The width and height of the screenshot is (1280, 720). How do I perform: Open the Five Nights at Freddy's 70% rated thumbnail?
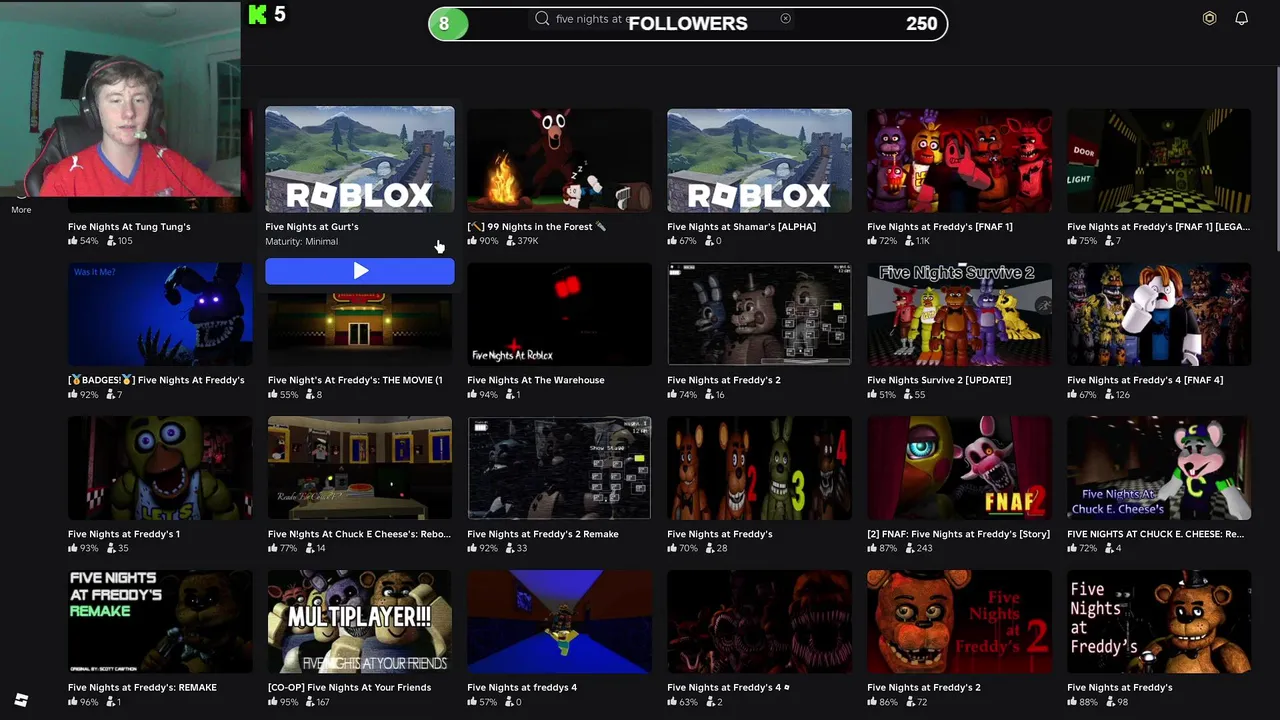coord(759,468)
